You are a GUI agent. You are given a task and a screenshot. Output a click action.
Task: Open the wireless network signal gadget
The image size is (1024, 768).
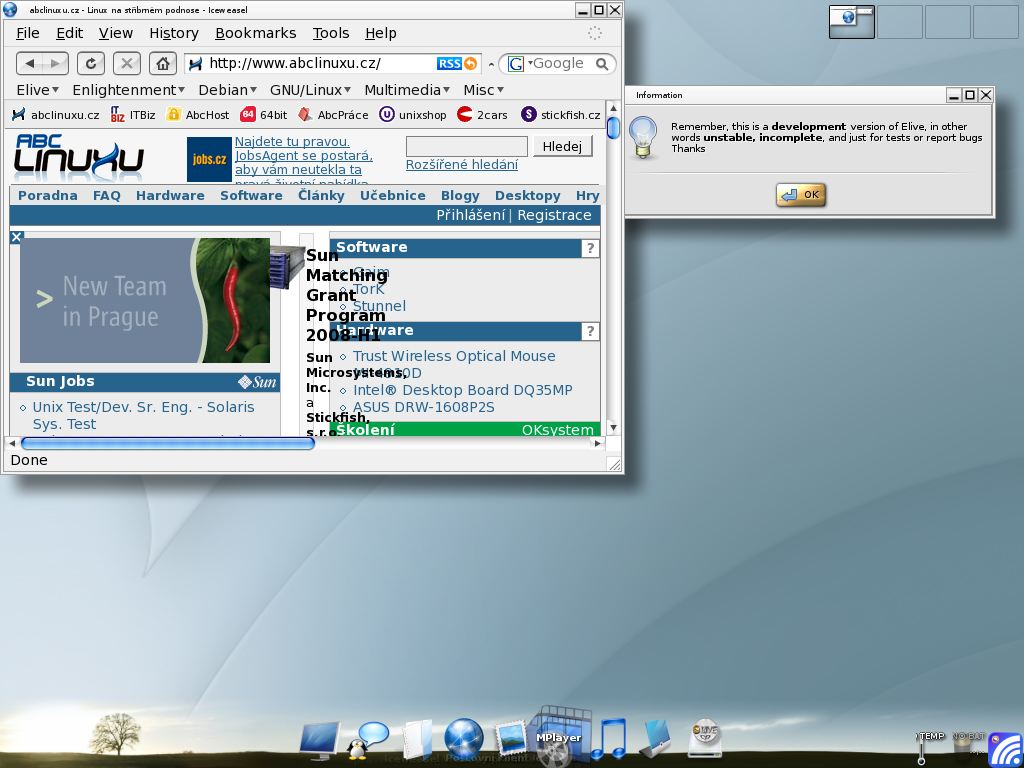click(x=1006, y=749)
